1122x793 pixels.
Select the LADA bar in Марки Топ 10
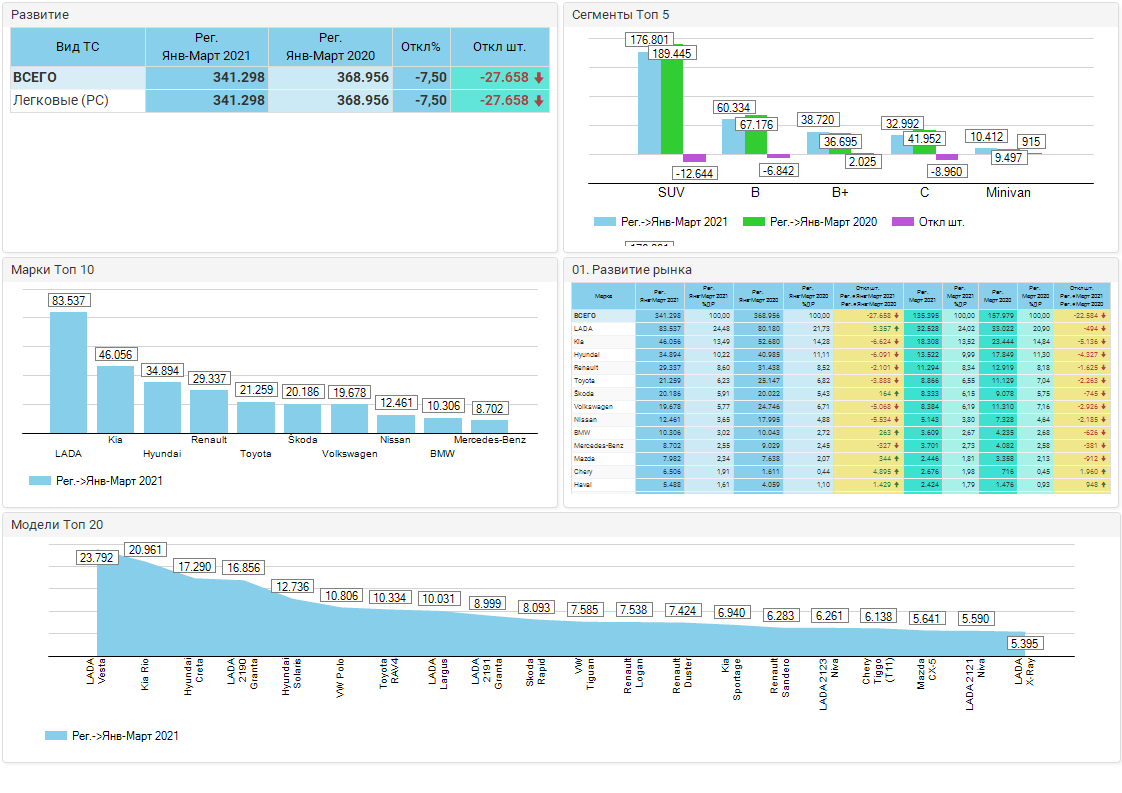point(69,372)
